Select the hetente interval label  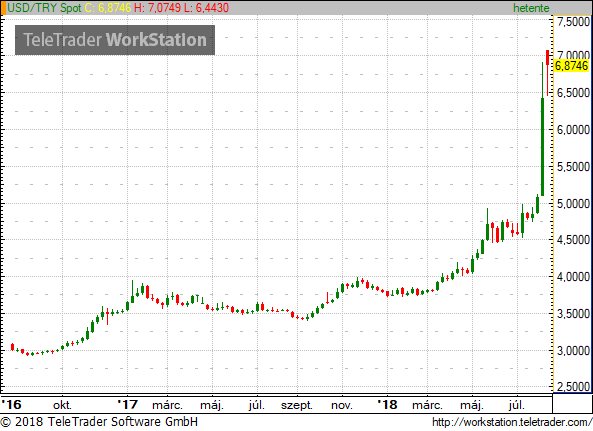click(531, 8)
